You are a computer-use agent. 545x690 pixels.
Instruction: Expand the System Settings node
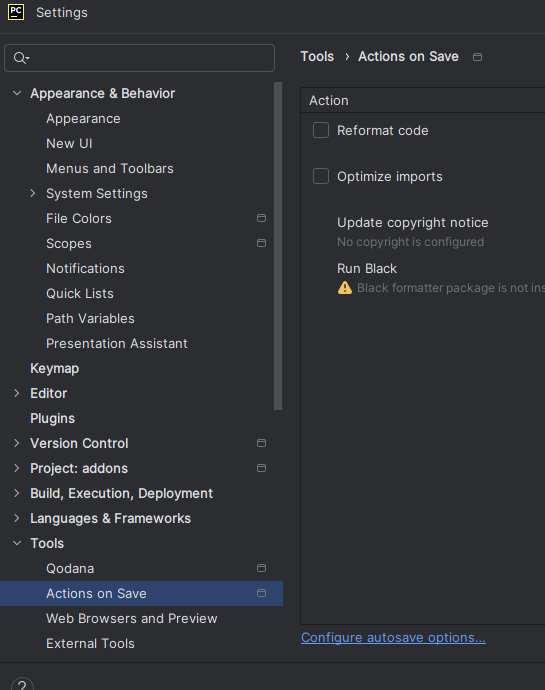pyautogui.click(x=33, y=193)
